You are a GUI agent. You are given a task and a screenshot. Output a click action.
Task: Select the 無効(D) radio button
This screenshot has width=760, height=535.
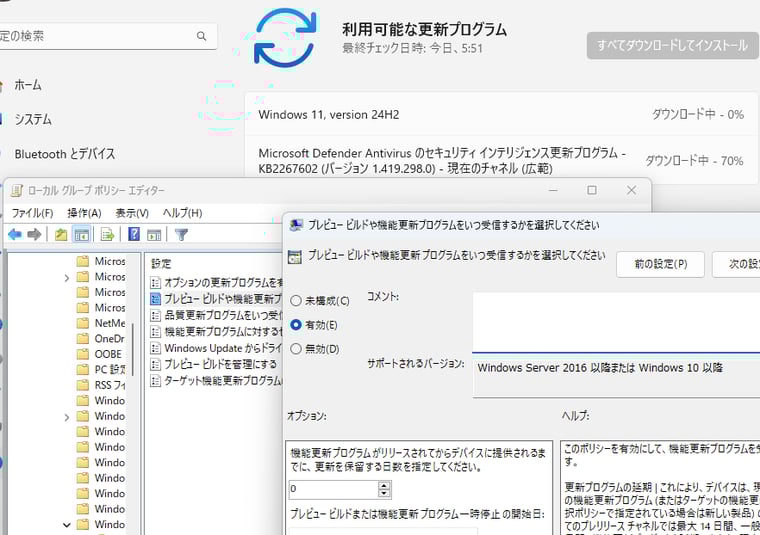click(296, 348)
